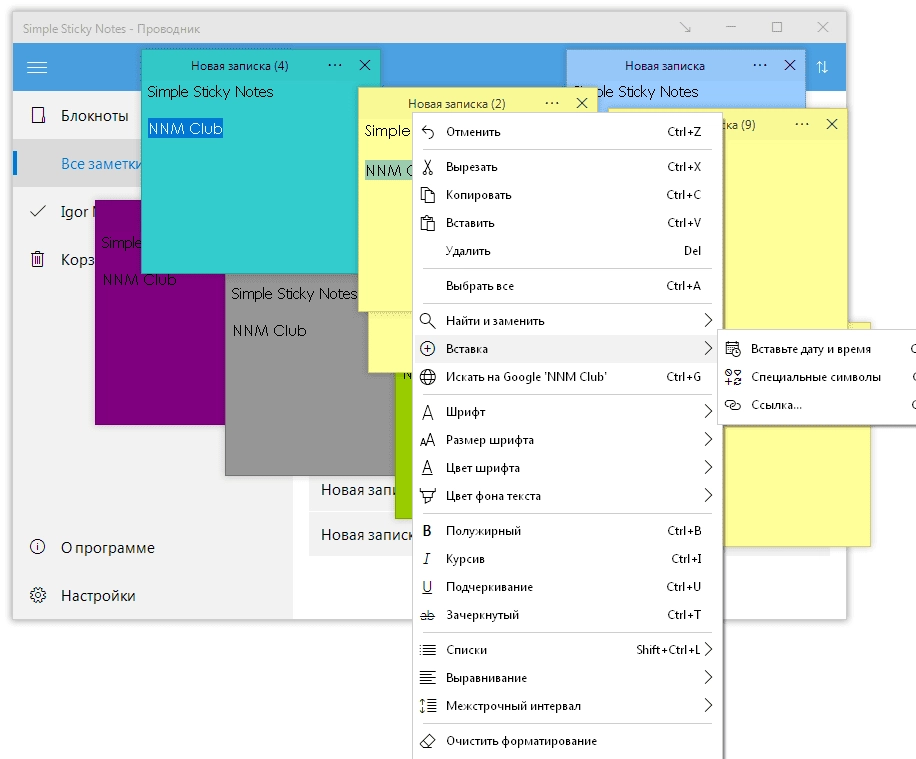The width and height of the screenshot is (916, 759).
Task: Expand the Межстрочный интервал submenu arrow
Action: (708, 705)
